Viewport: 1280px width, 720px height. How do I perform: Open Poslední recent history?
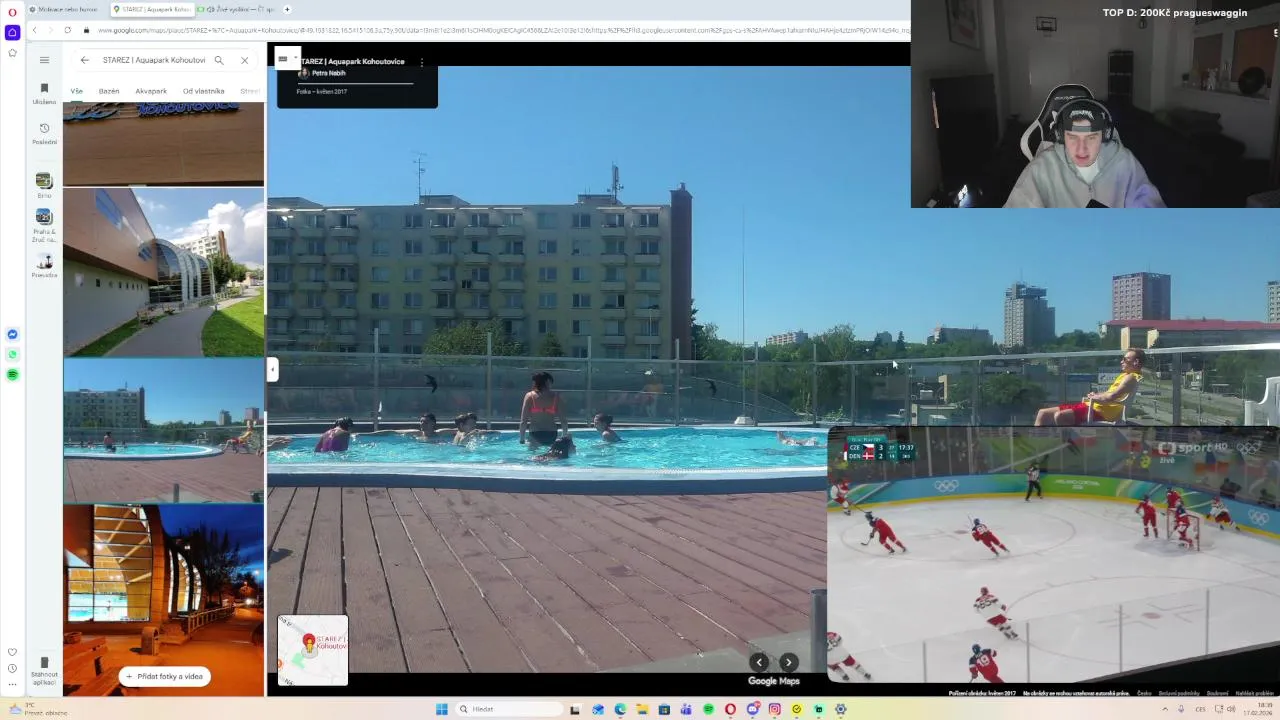coord(44,134)
